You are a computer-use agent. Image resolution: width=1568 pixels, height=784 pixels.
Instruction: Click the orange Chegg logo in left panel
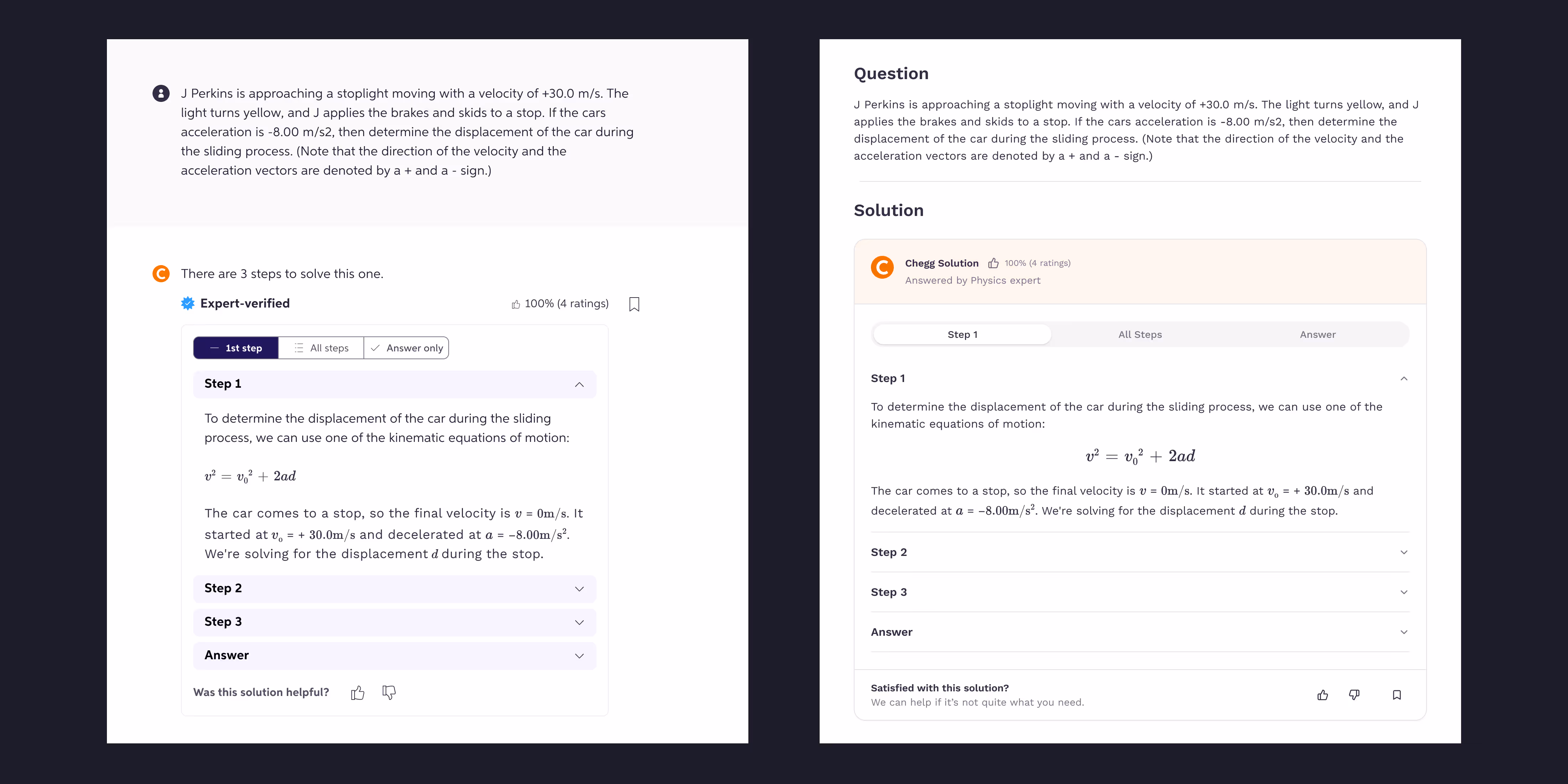point(161,274)
